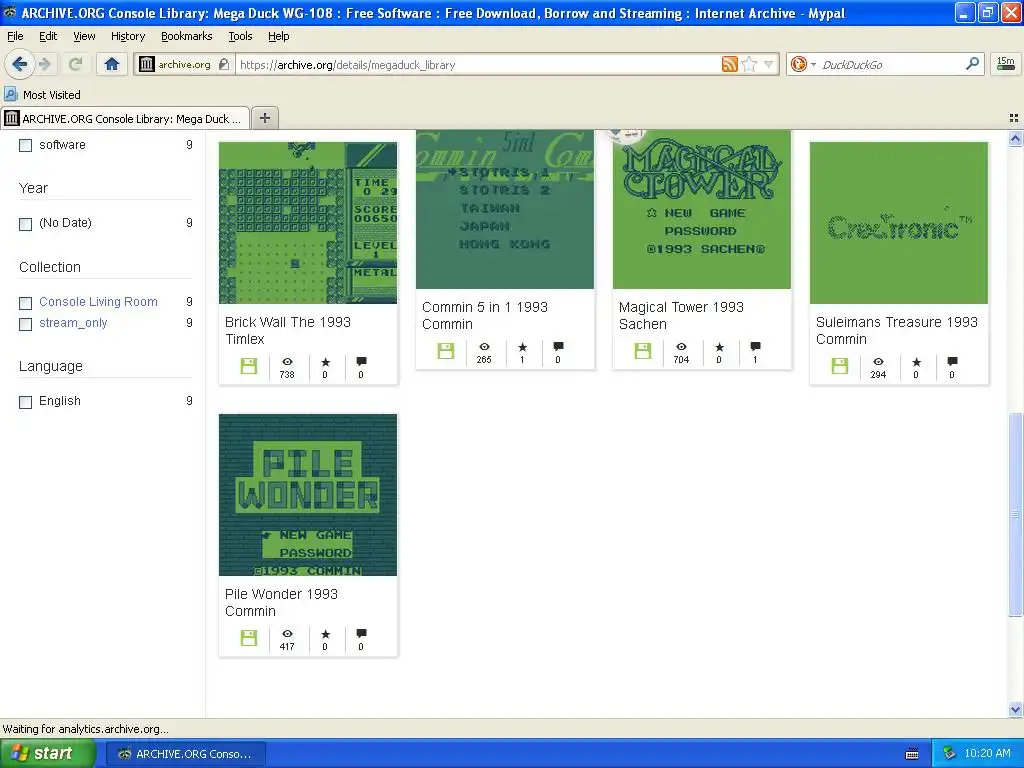
Task: Click the taskbar clock showing 10:20 AM
Action: click(x=987, y=754)
